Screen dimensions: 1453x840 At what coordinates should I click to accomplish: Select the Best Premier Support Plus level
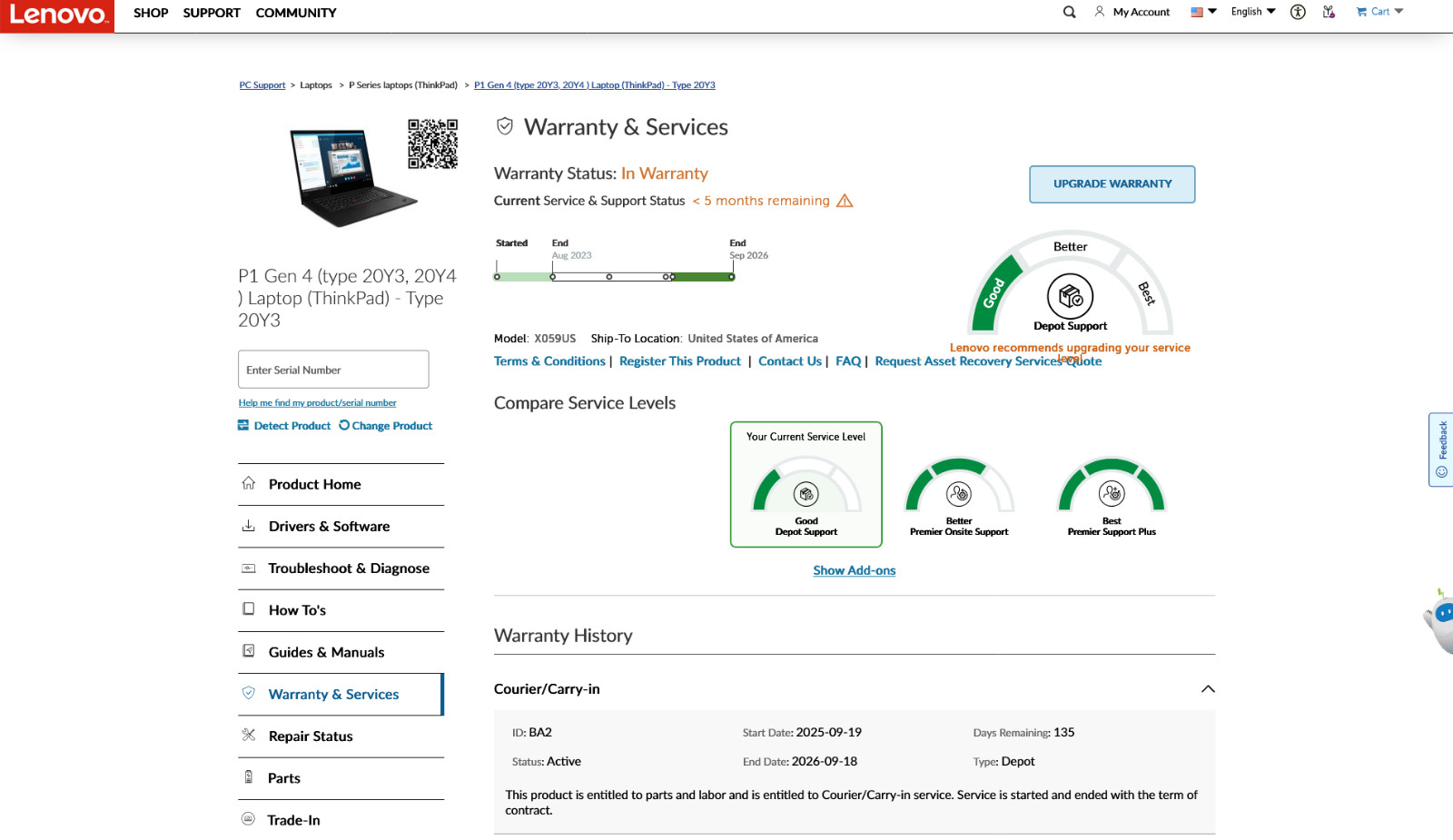point(1112,496)
